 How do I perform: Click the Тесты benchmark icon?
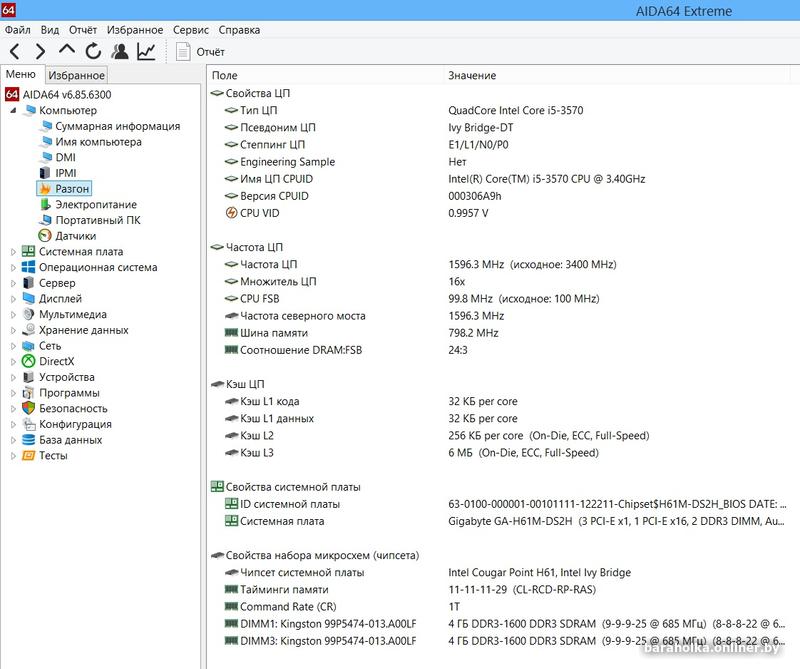(x=29, y=456)
